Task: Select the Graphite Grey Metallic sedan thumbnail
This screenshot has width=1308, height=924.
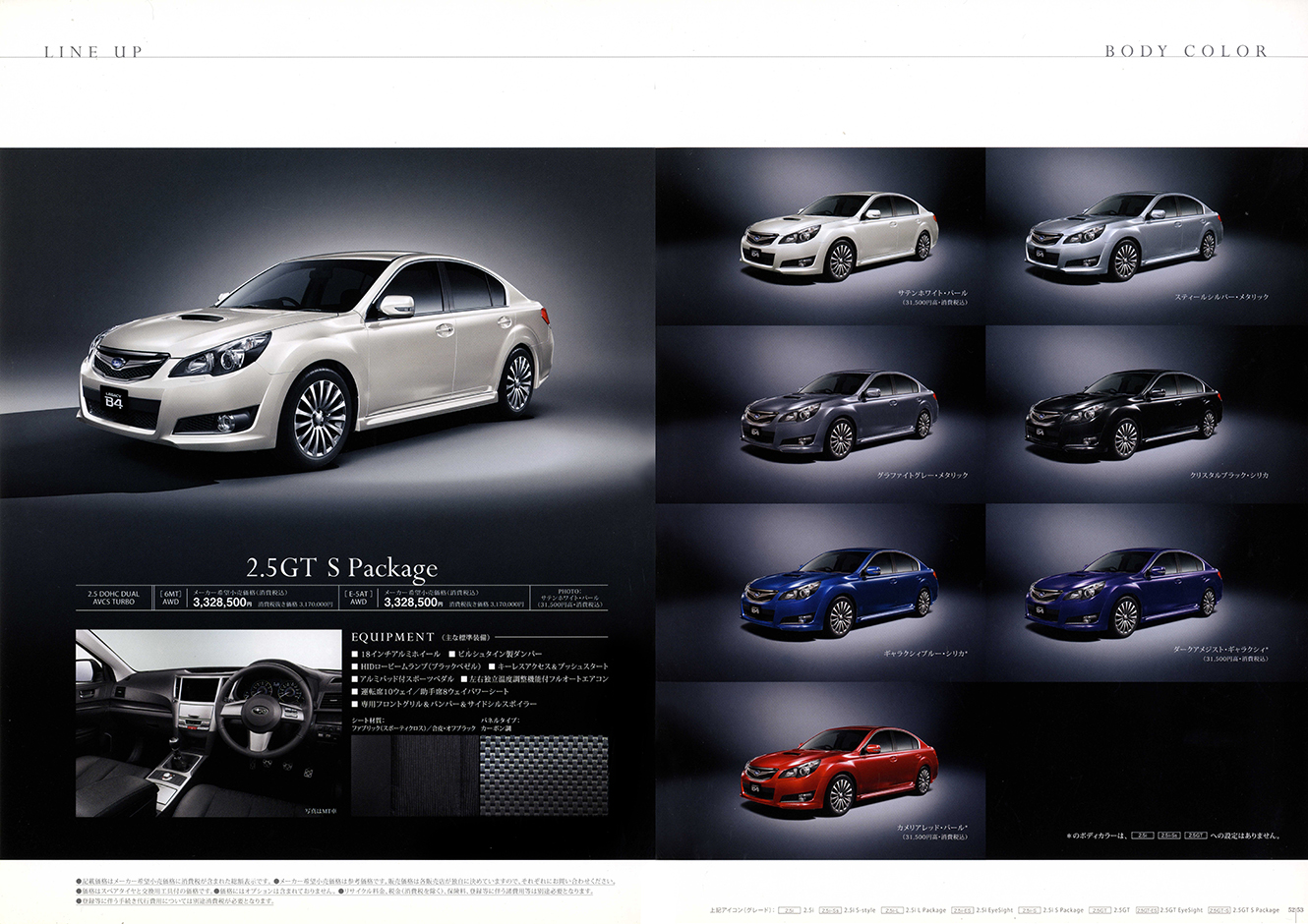Action: coord(838,414)
